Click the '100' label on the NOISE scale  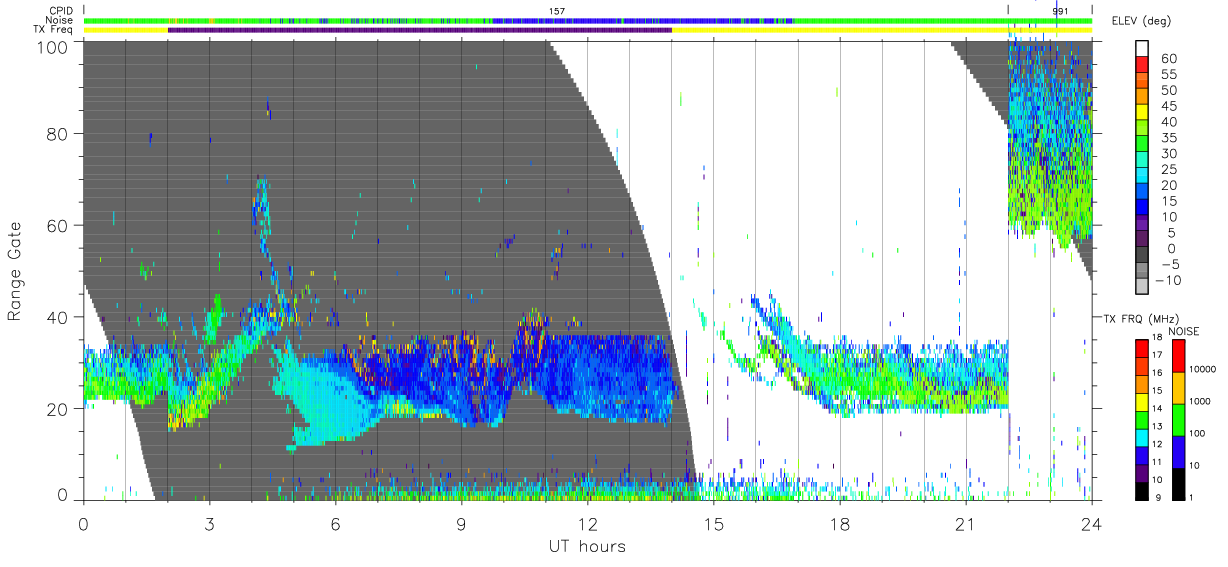click(x=1198, y=434)
